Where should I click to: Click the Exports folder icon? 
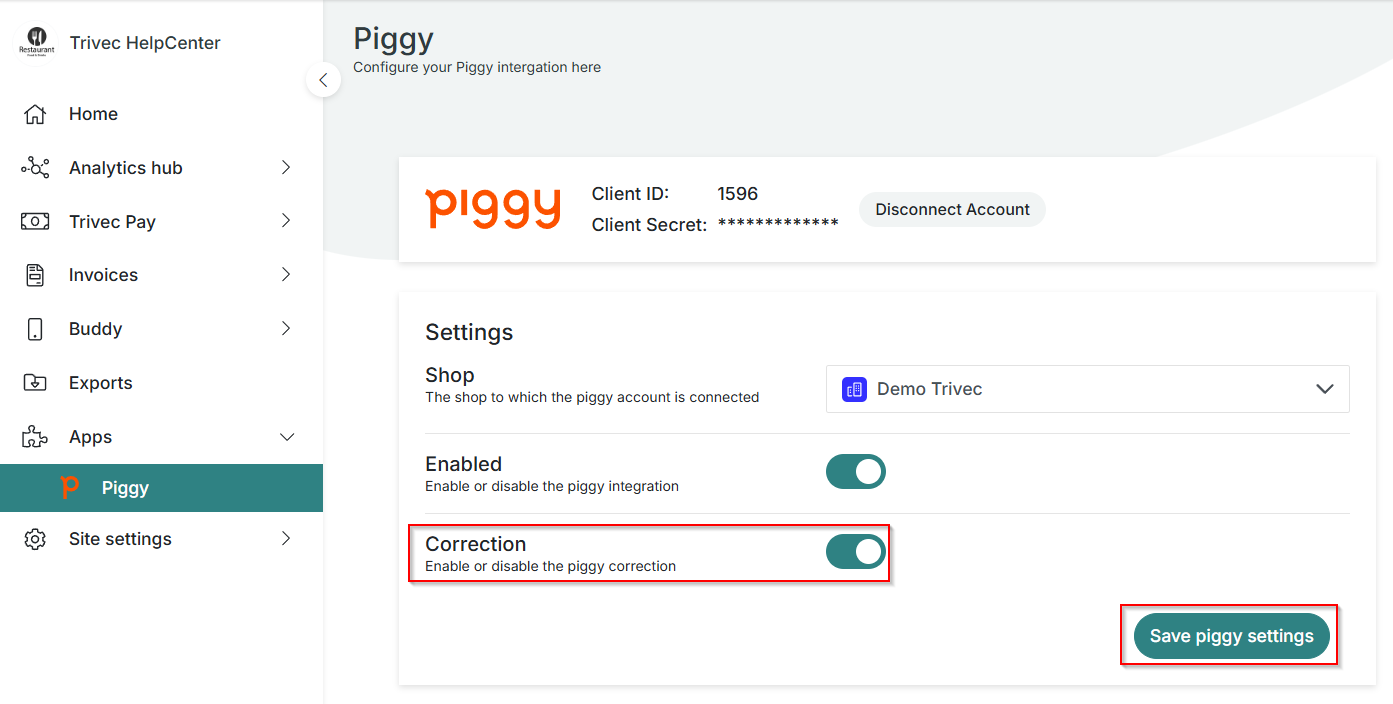point(35,383)
